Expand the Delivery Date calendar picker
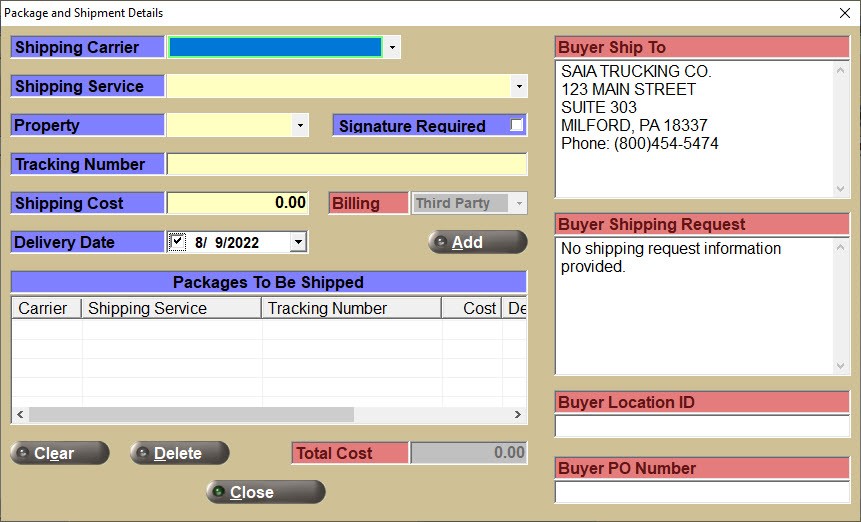This screenshot has width=861, height=522. [x=298, y=242]
